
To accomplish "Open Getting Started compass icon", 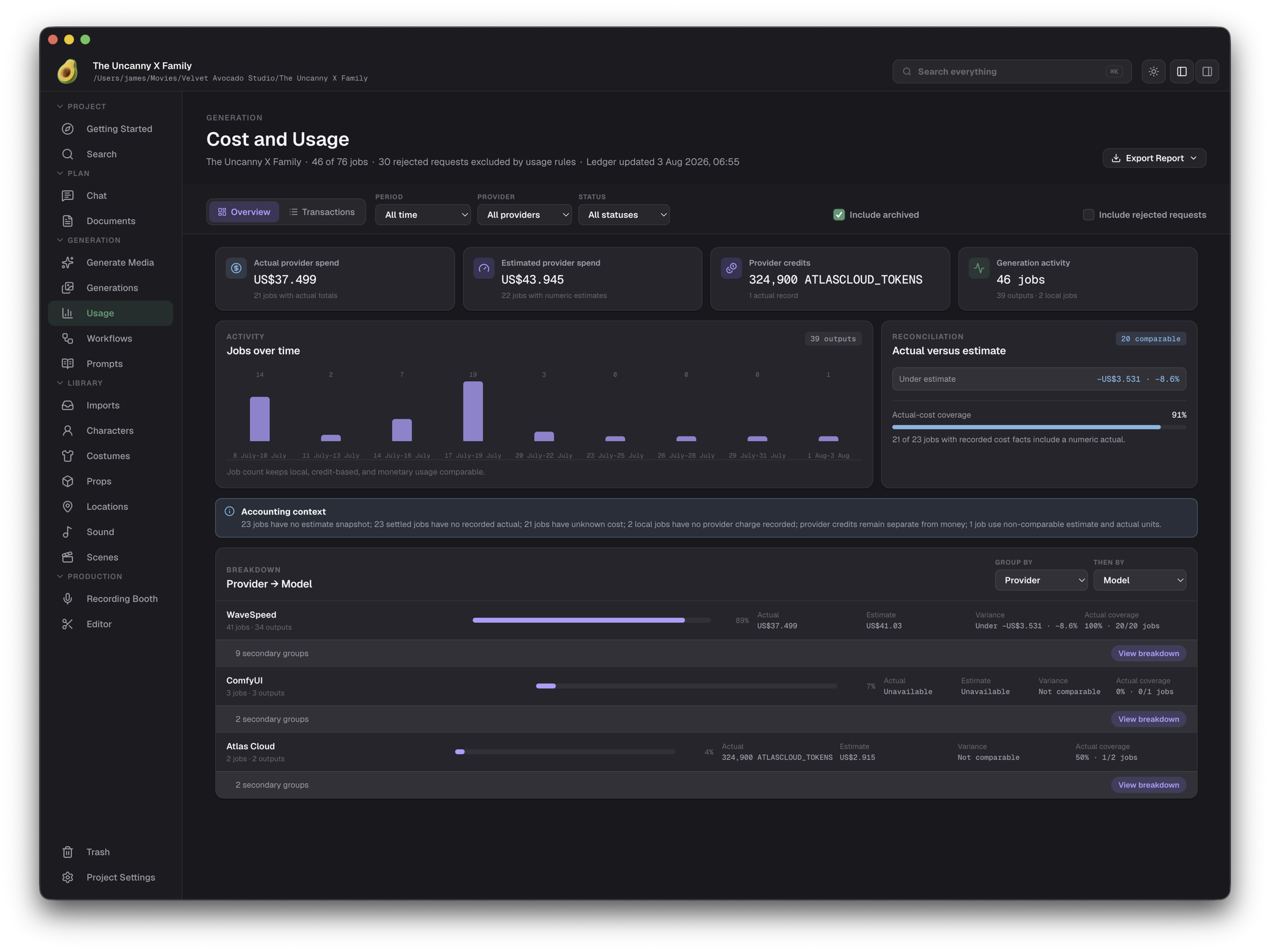I will point(68,129).
